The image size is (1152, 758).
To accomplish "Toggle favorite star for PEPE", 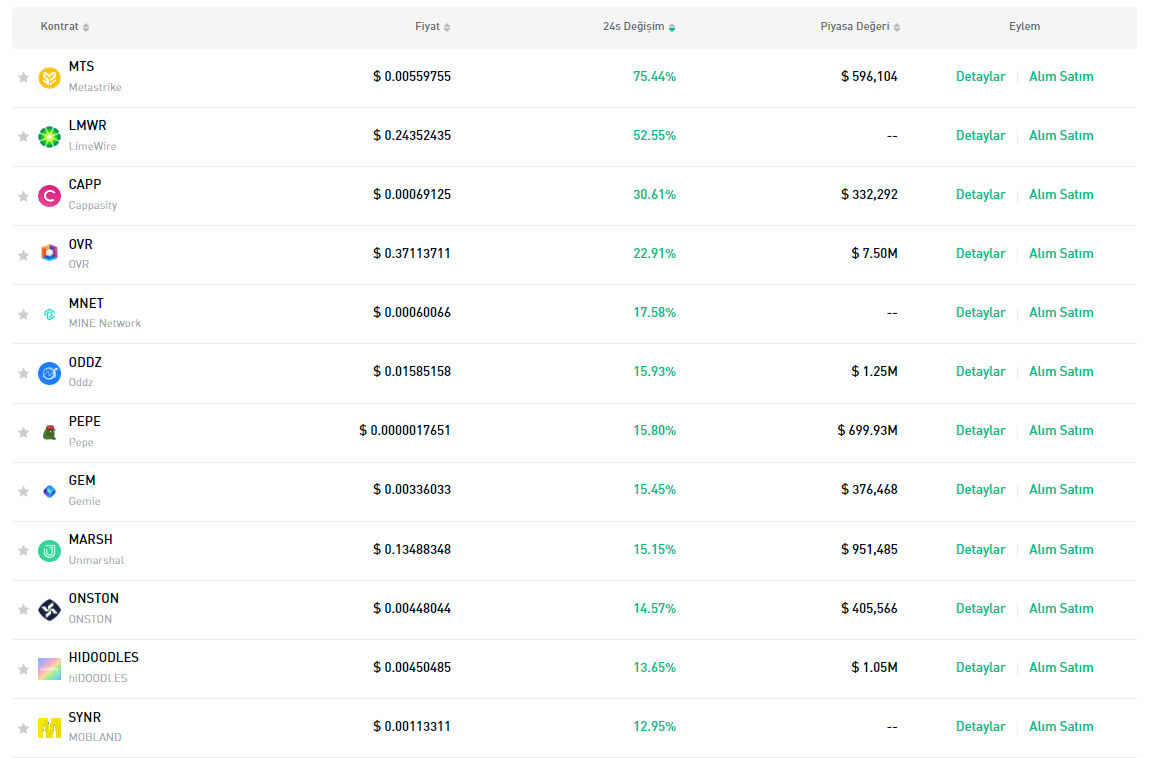I will (23, 432).
